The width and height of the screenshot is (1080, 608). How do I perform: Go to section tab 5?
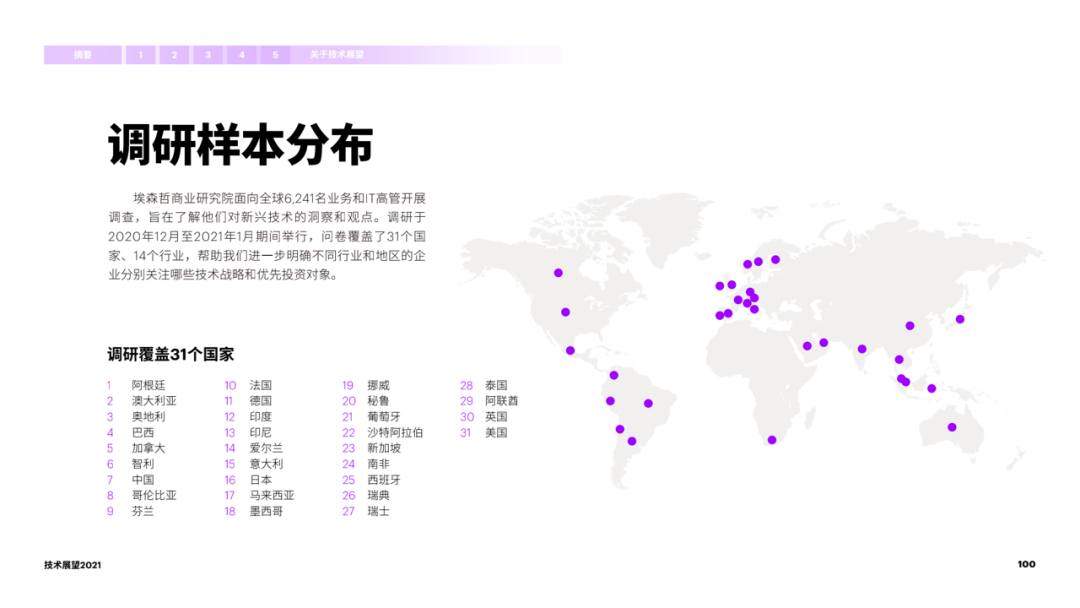point(276,55)
